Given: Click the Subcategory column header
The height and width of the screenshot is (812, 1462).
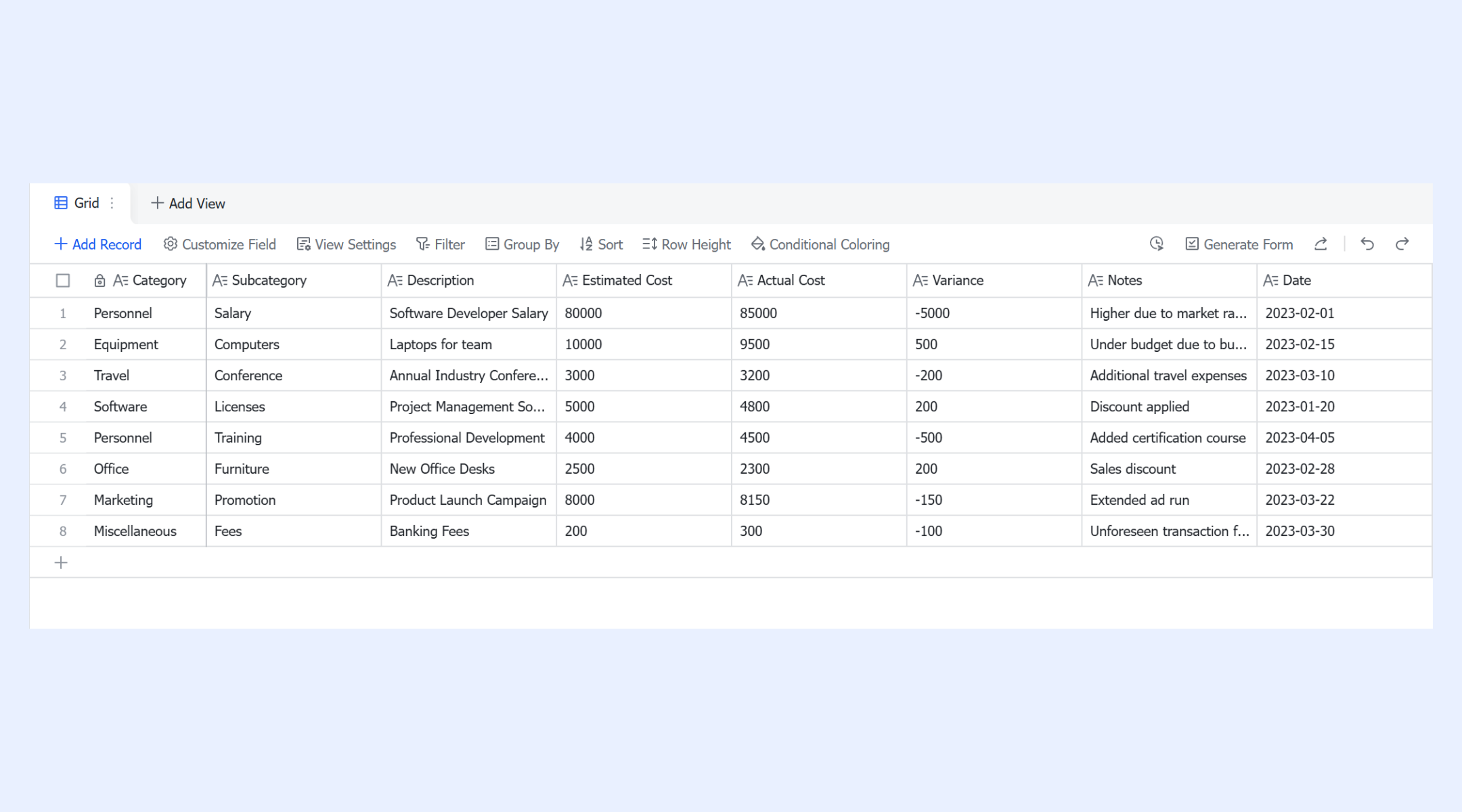Looking at the screenshot, I should (294, 280).
